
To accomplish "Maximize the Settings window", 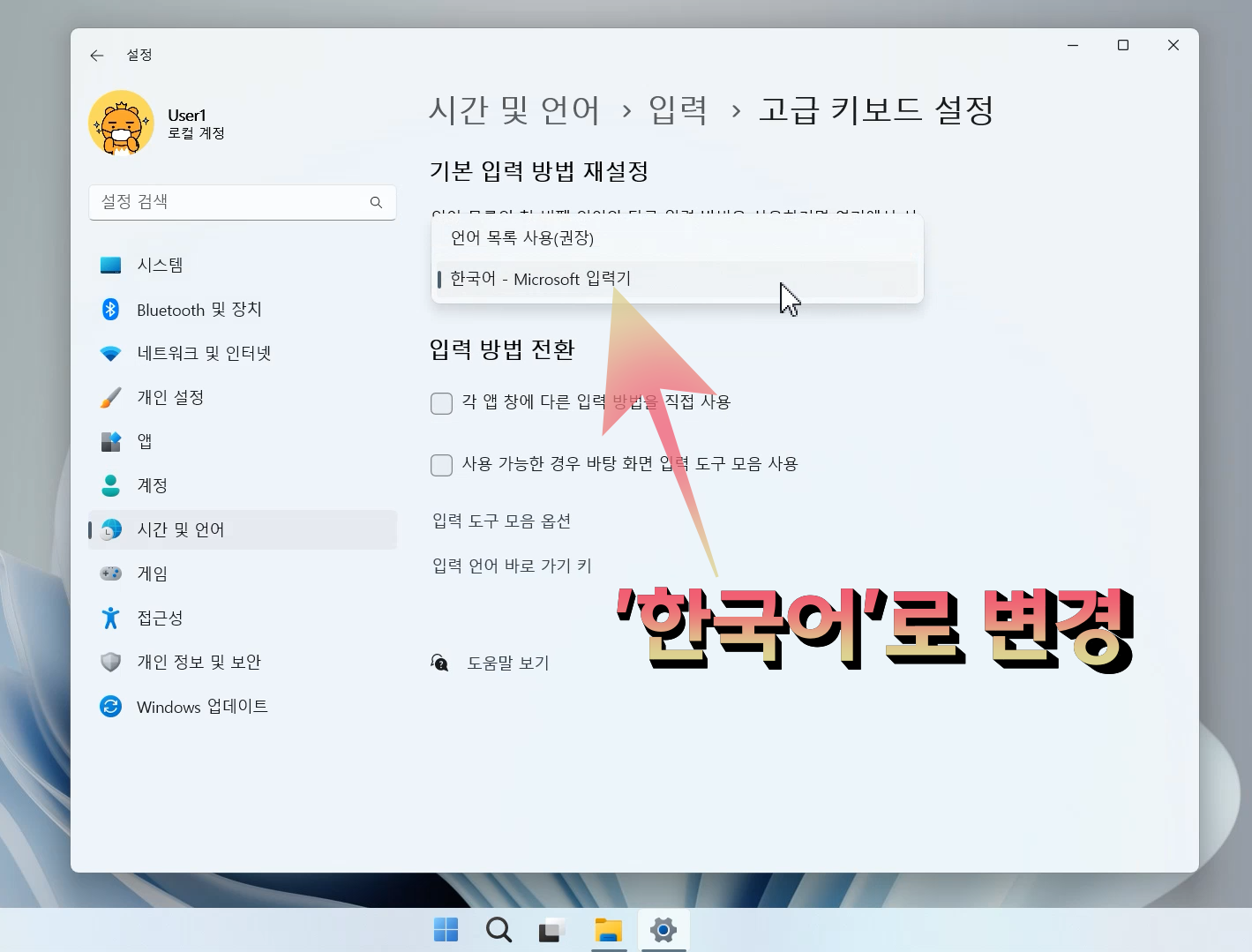I will tap(1123, 45).
